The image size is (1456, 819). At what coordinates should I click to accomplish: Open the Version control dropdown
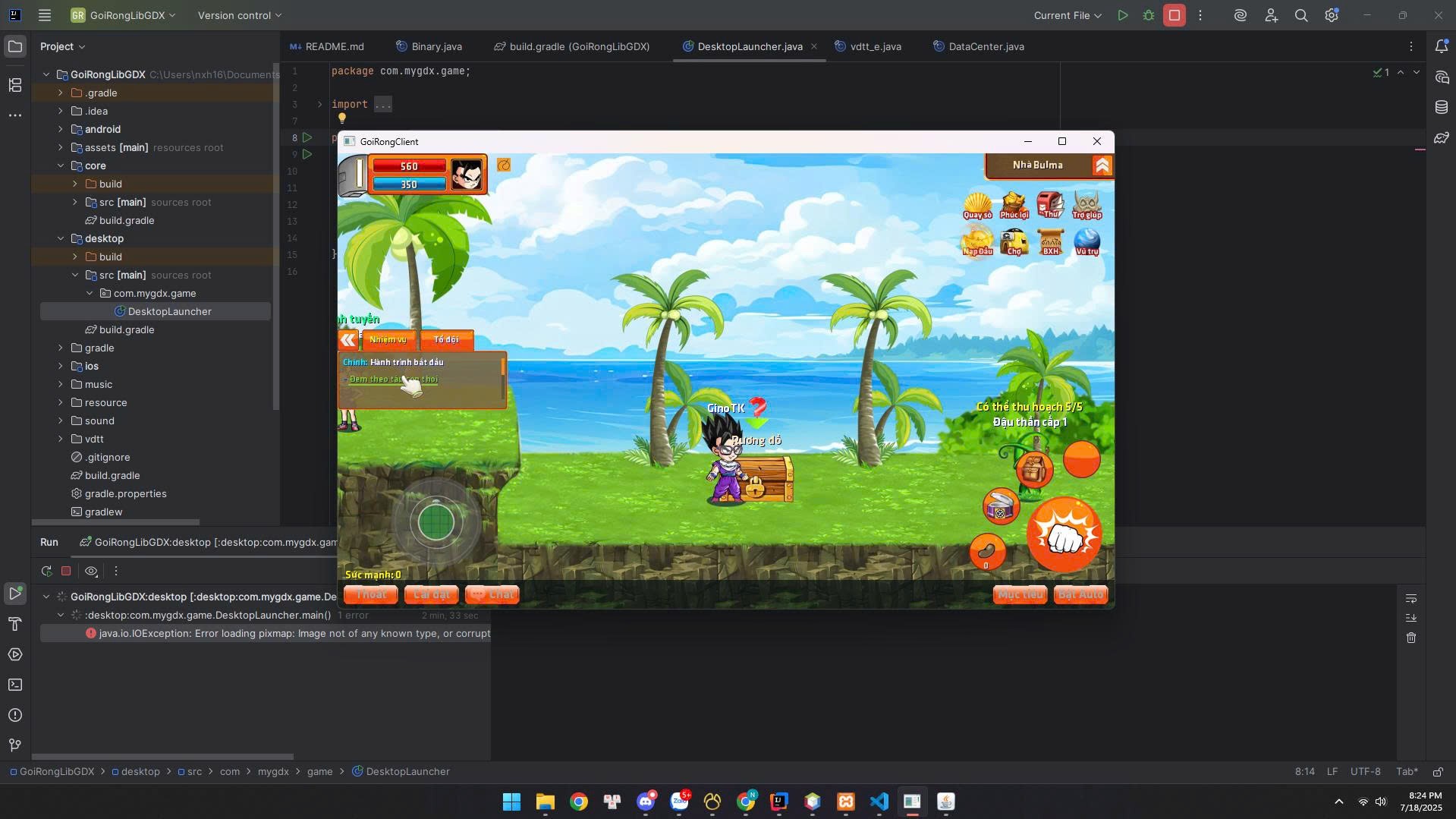[x=240, y=15]
